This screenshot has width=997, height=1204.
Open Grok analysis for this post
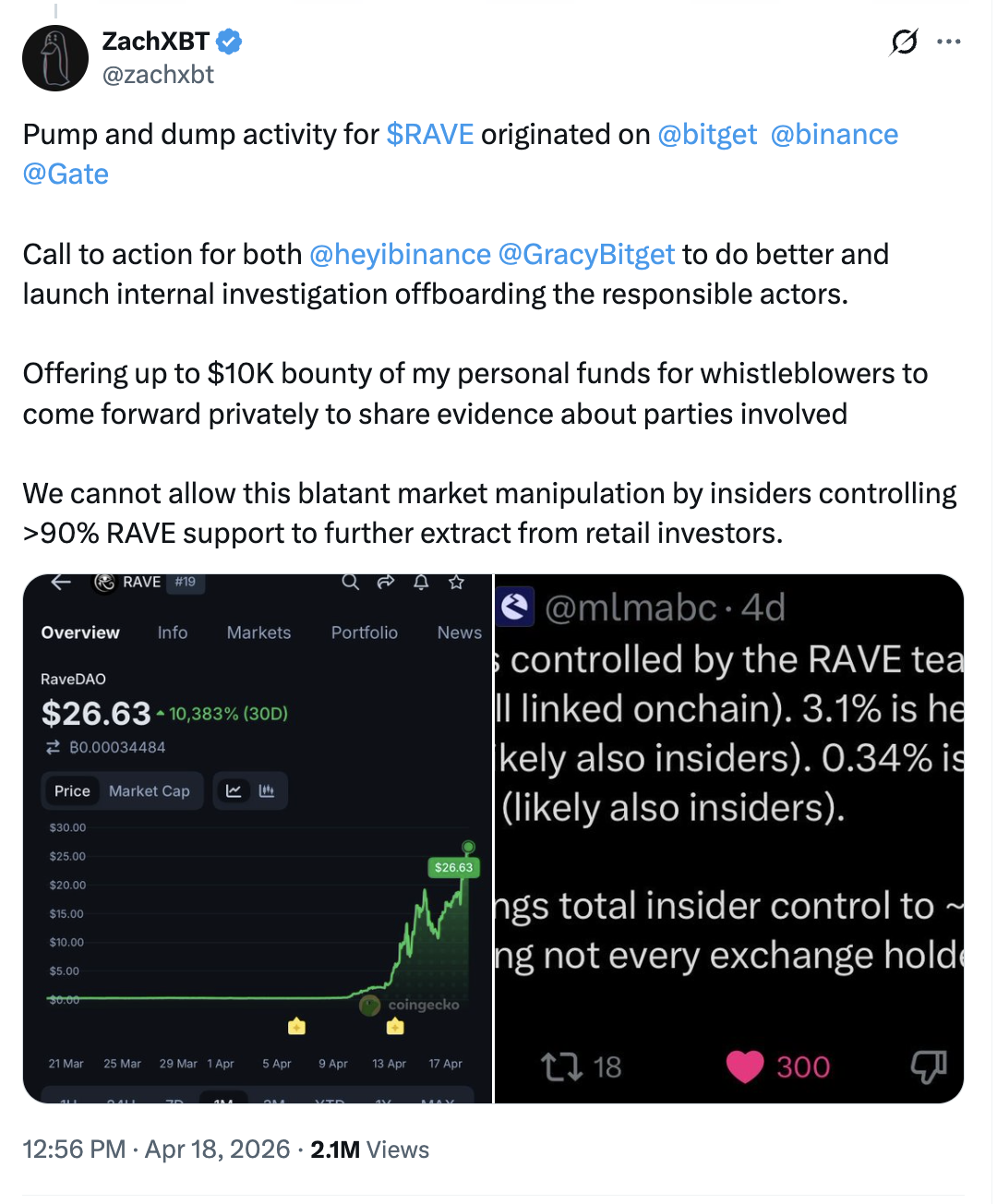903,42
